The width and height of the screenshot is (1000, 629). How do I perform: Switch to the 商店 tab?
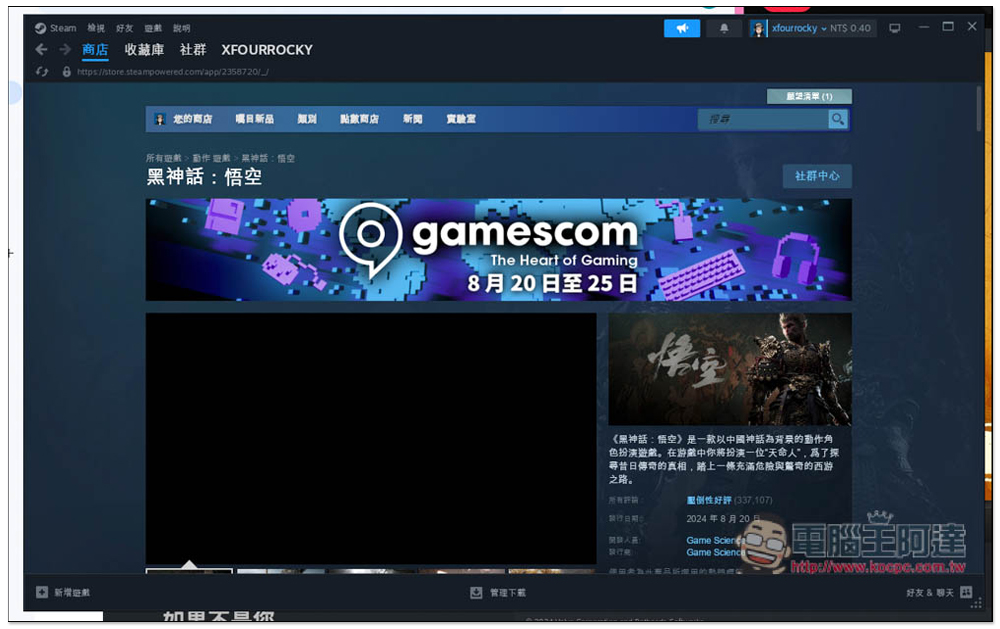point(95,50)
